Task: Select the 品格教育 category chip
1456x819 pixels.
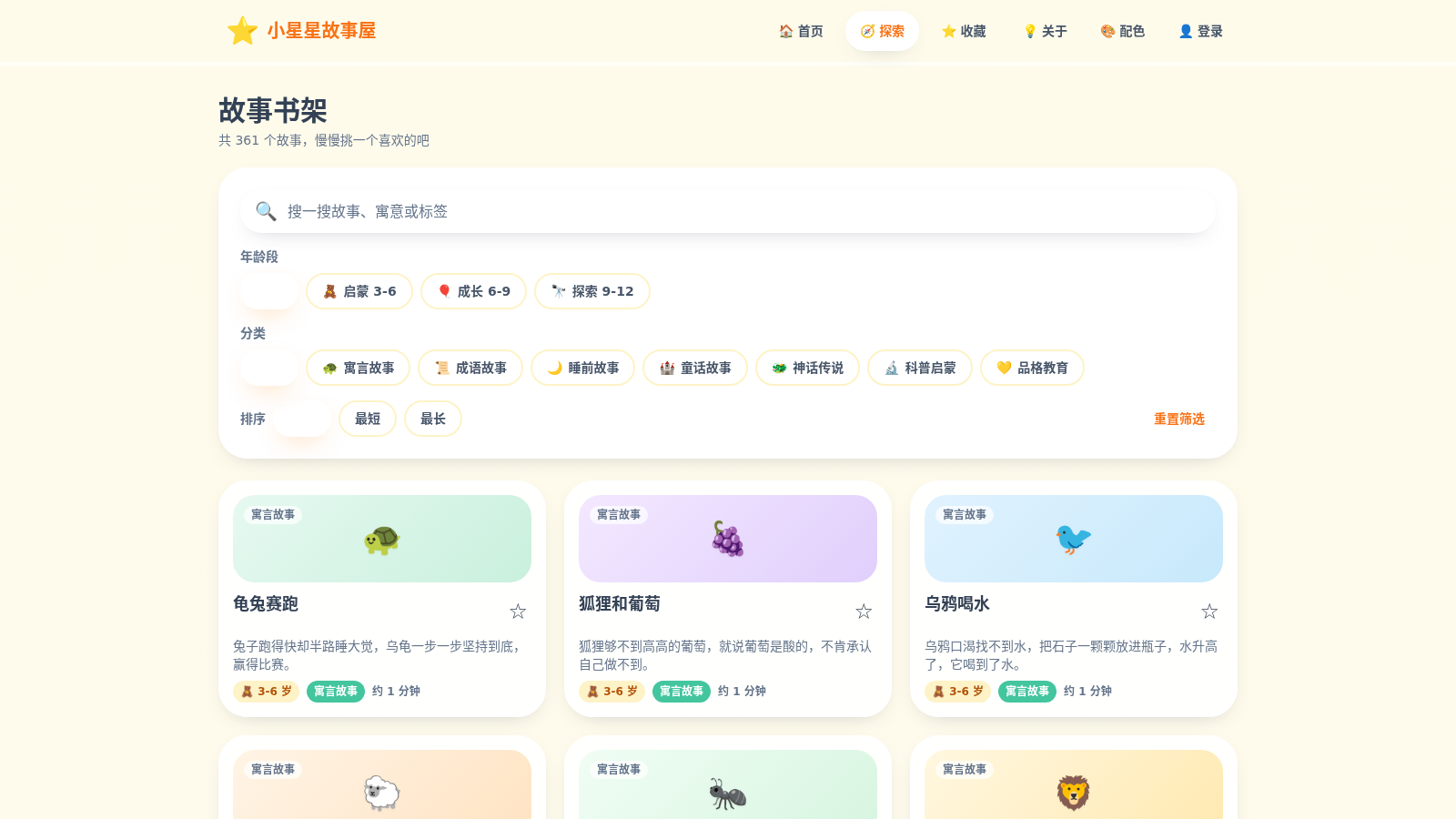Action: coord(1032,368)
